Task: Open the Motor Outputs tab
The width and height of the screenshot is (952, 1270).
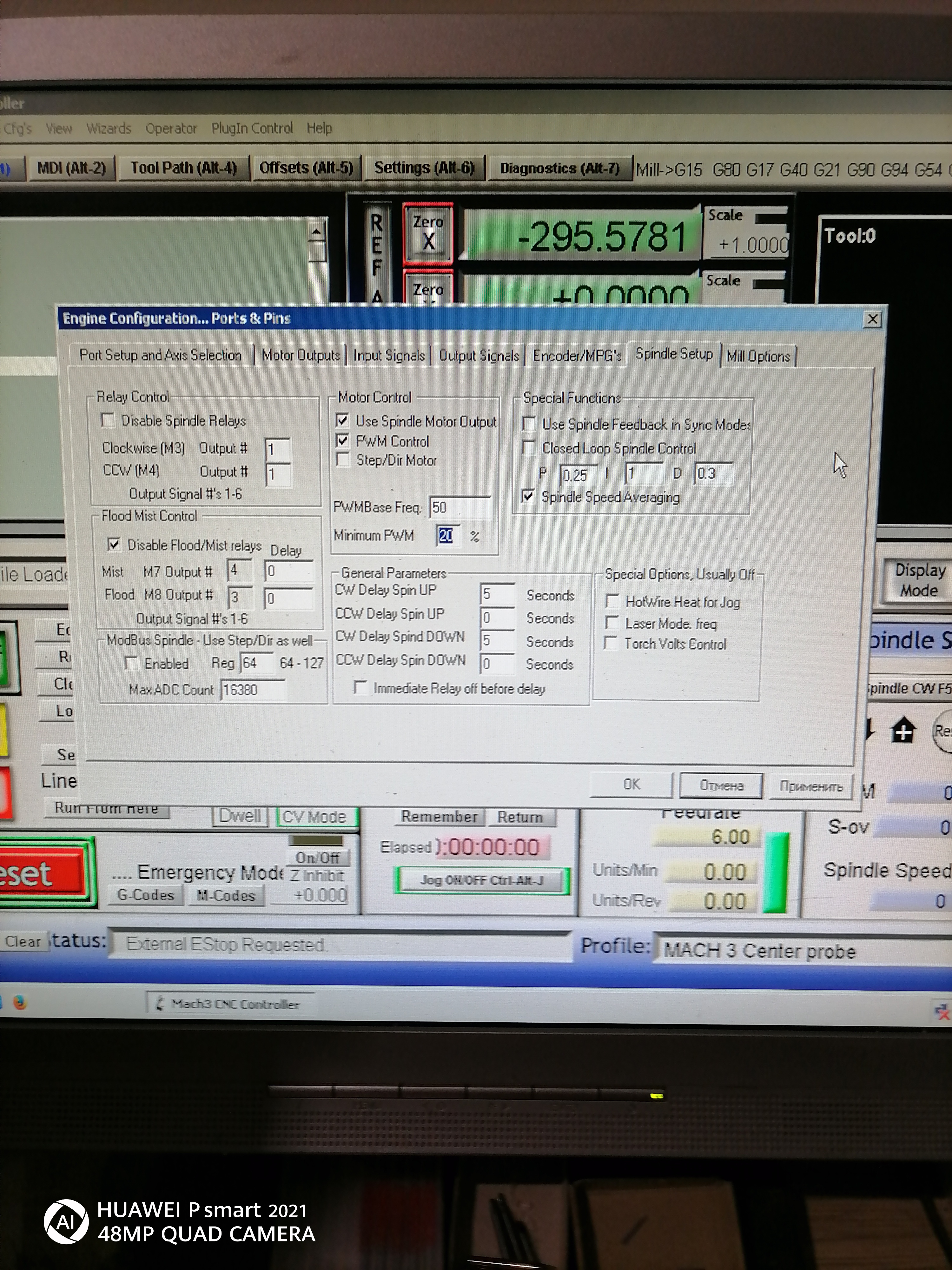Action: [301, 355]
